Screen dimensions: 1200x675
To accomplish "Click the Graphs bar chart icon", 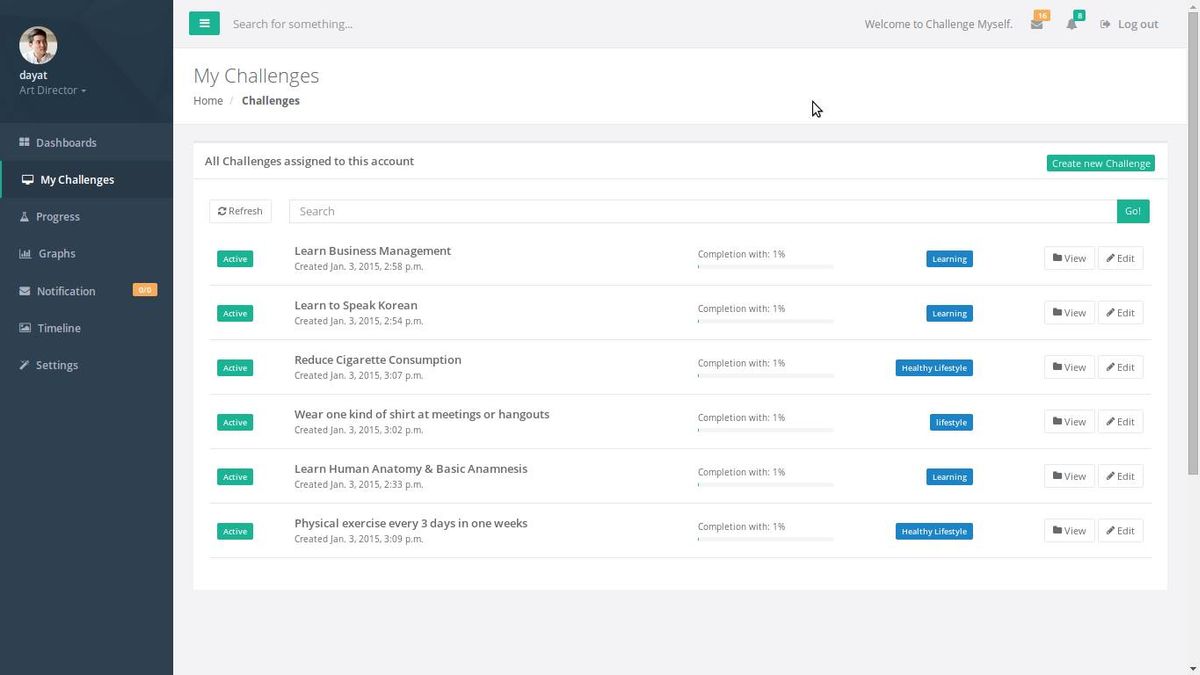I will point(25,254).
